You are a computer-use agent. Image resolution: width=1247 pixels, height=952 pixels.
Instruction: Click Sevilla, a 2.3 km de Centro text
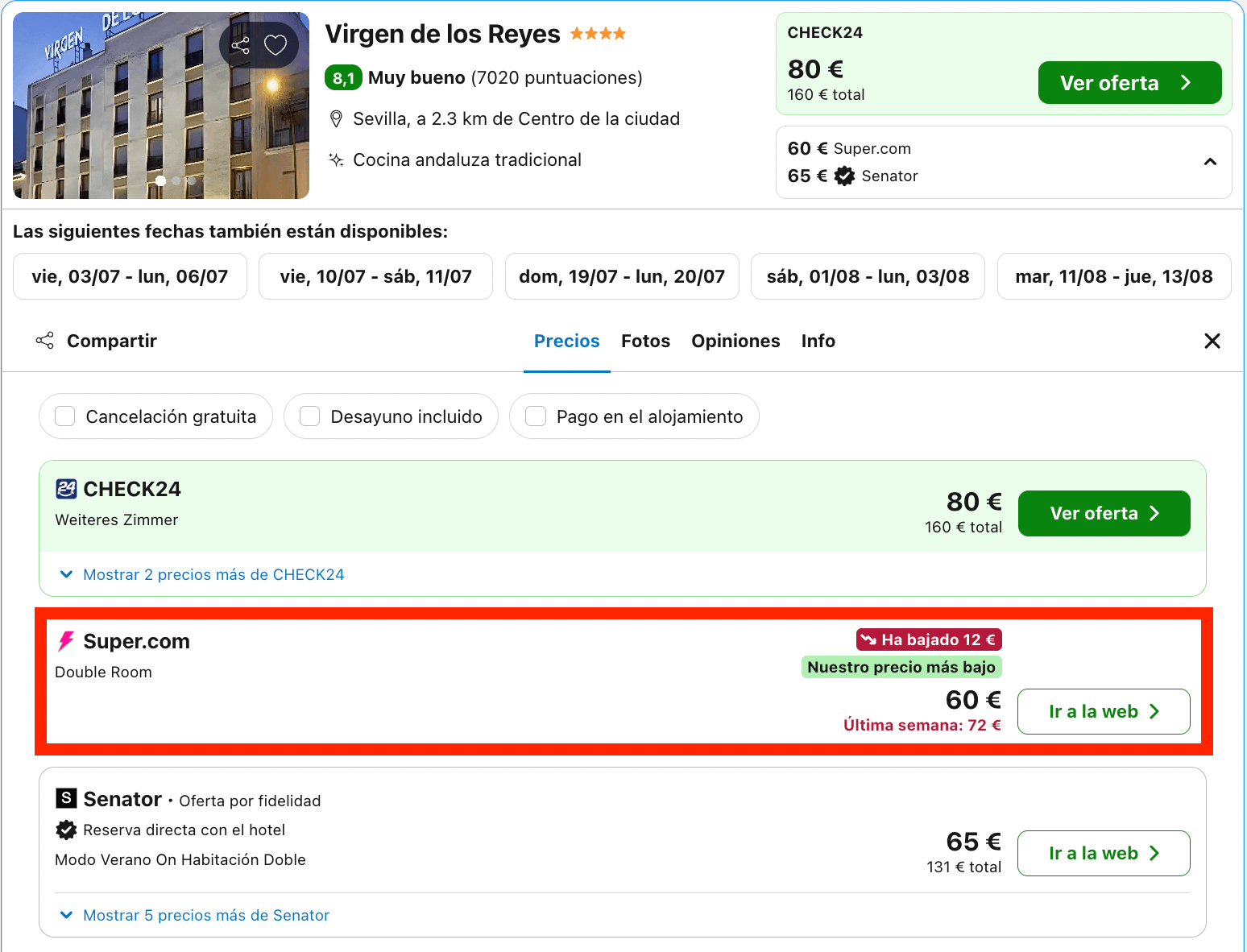pos(516,119)
